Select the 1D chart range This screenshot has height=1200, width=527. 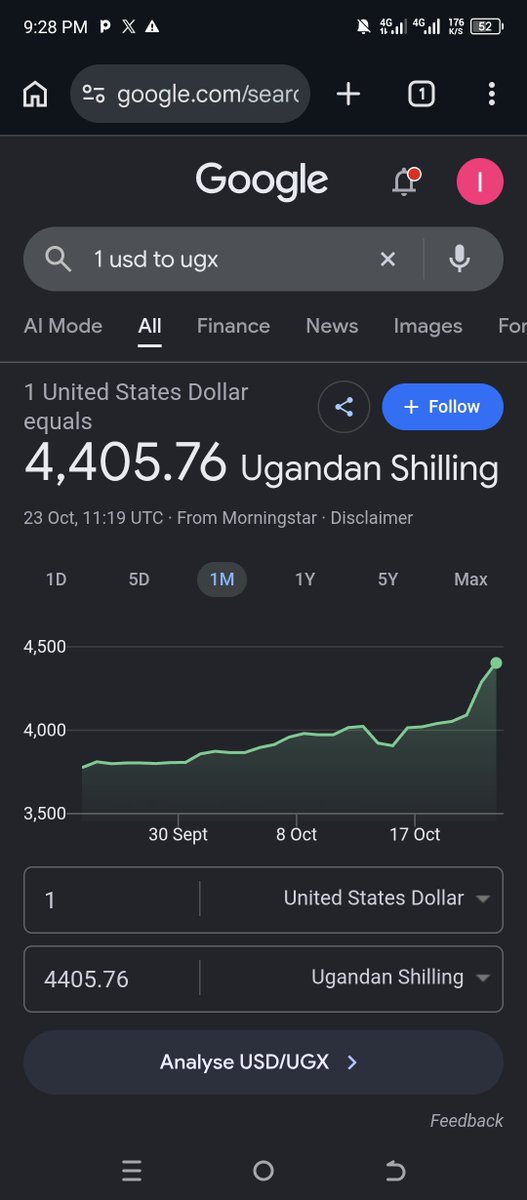pos(56,579)
